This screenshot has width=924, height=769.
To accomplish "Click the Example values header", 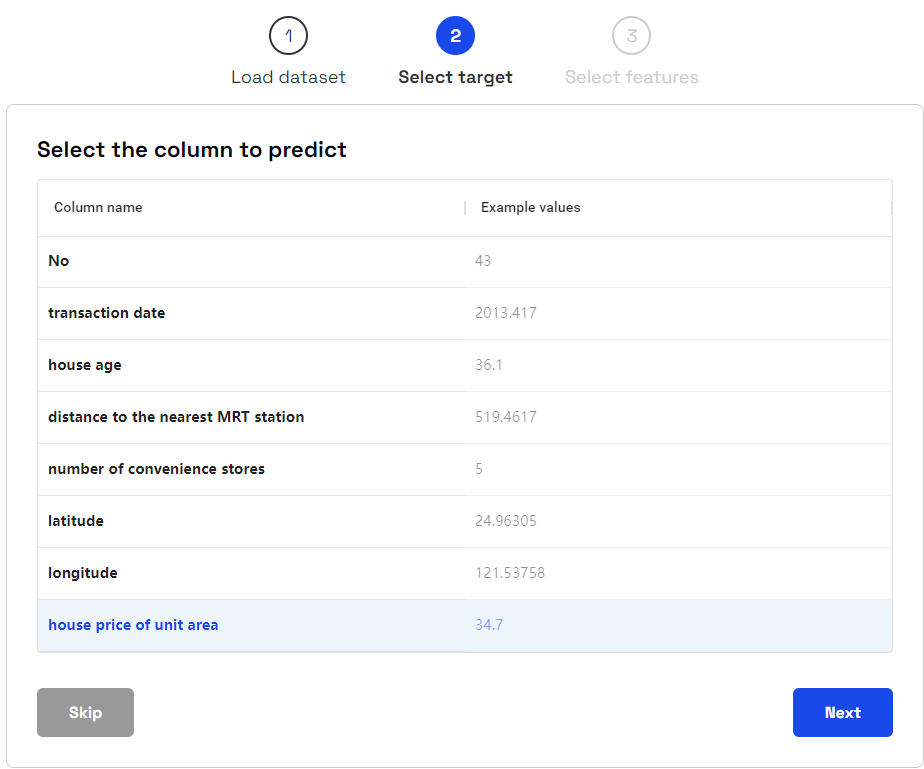I will [x=530, y=207].
